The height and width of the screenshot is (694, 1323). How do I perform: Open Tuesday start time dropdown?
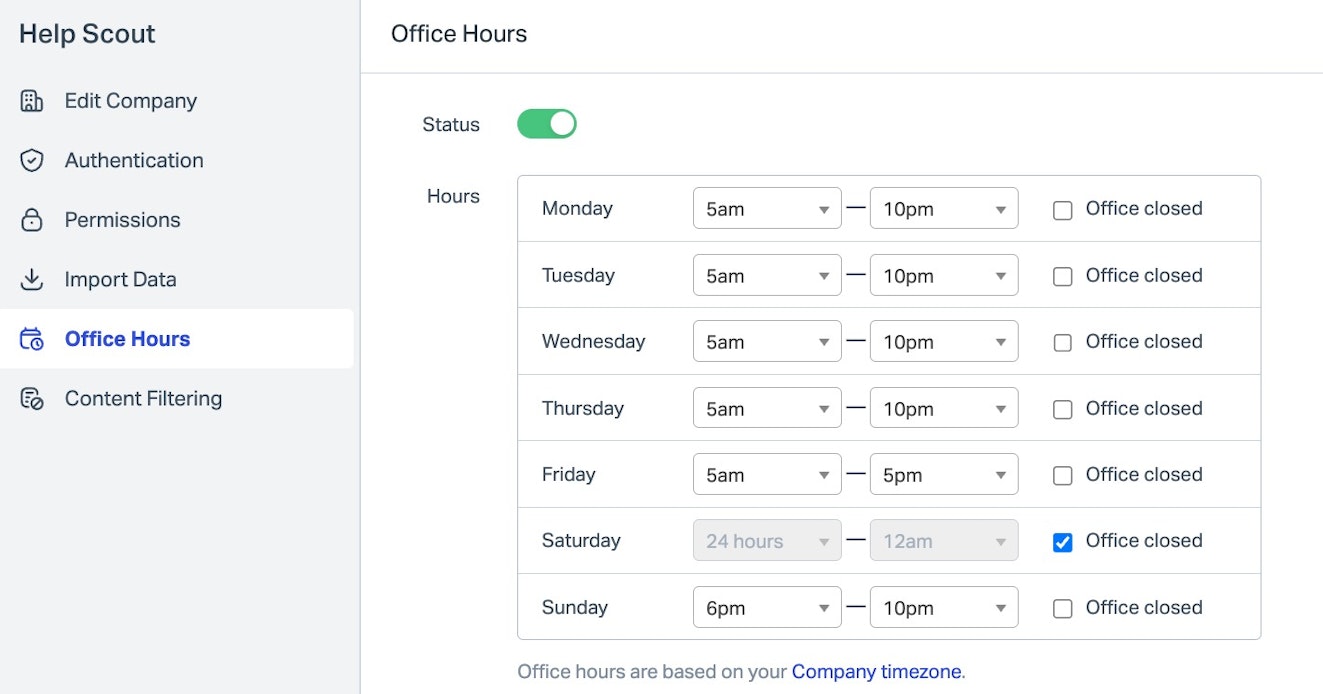tap(767, 275)
